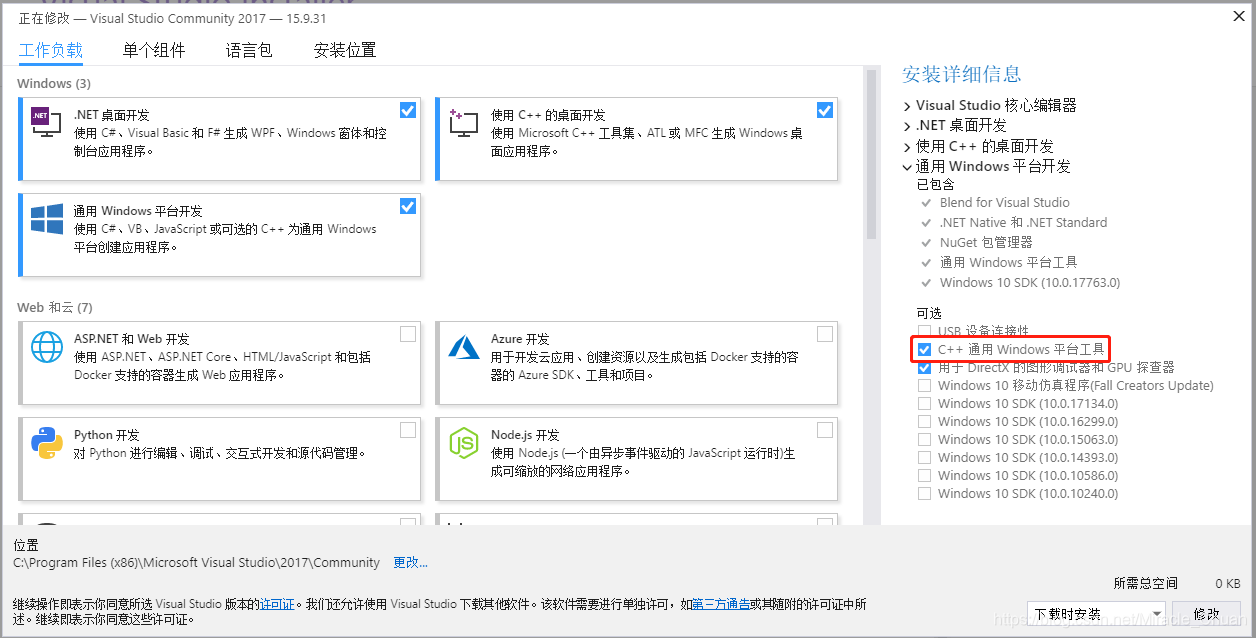The height and width of the screenshot is (638, 1256).
Task: Check the Azure 开发 workload checkbox
Action: pos(824,334)
